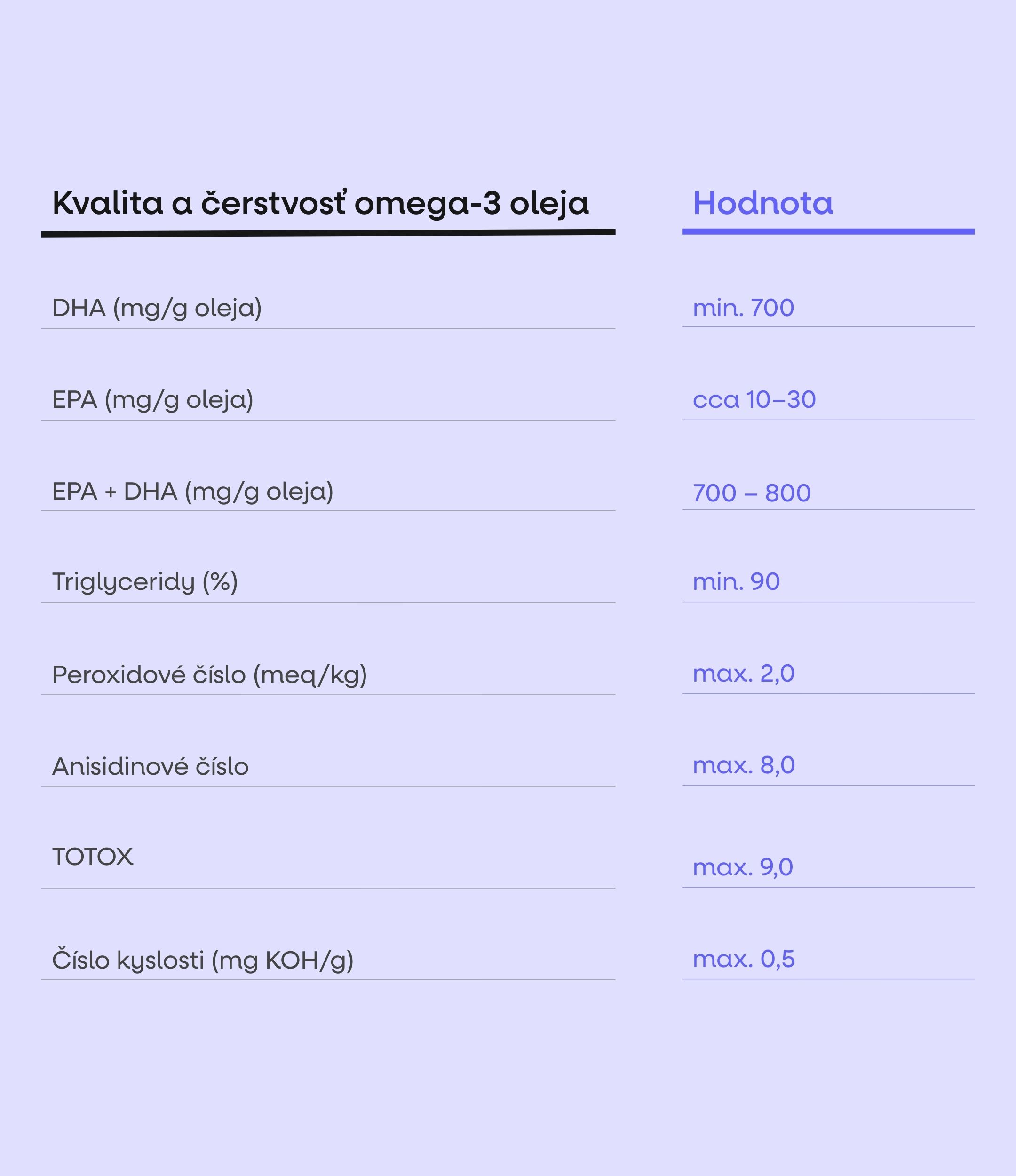
Task: Click the purple 'Hodnota' column header
Action: (763, 203)
